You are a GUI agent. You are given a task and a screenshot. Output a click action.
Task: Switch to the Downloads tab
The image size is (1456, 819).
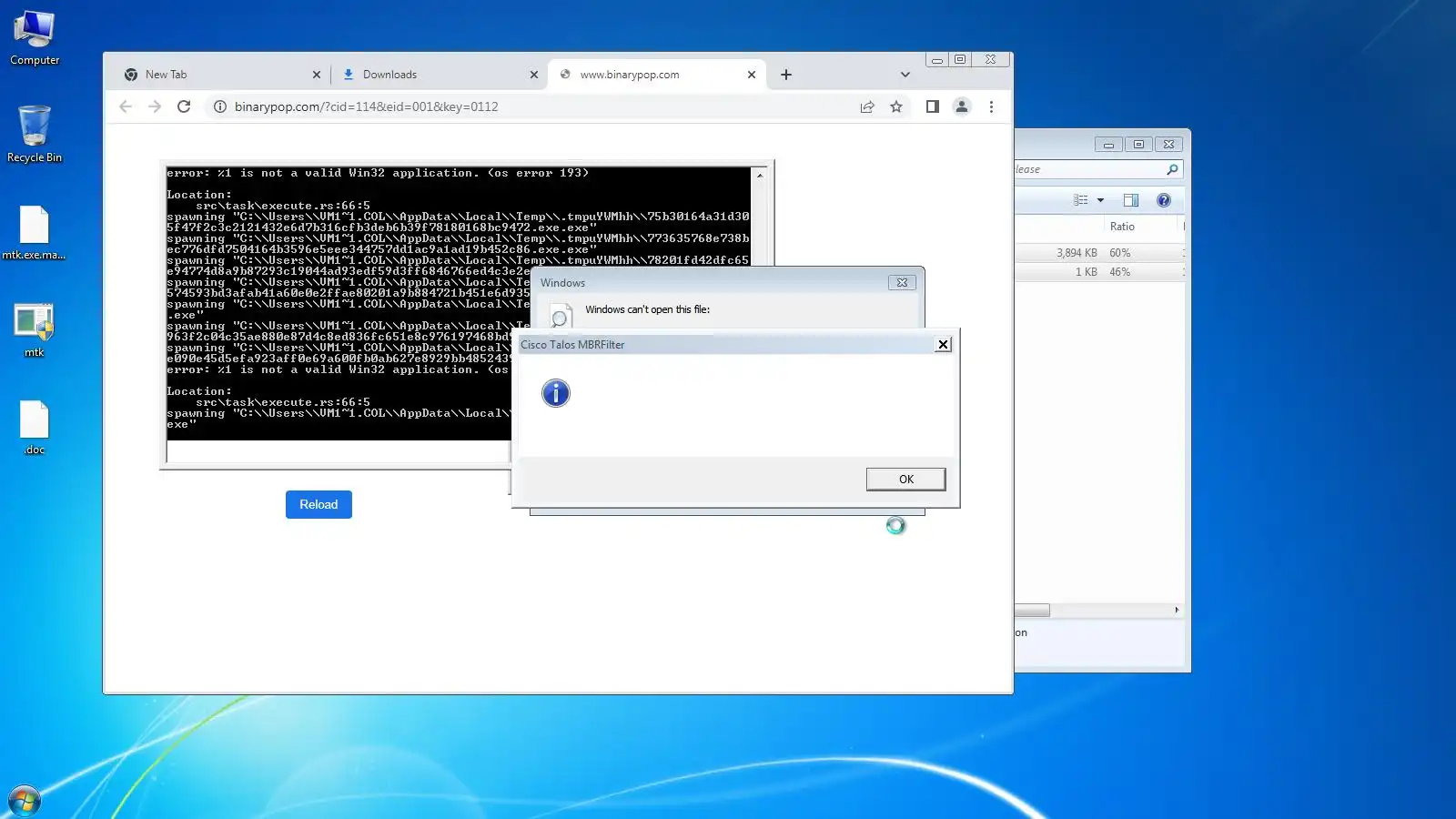(440, 75)
